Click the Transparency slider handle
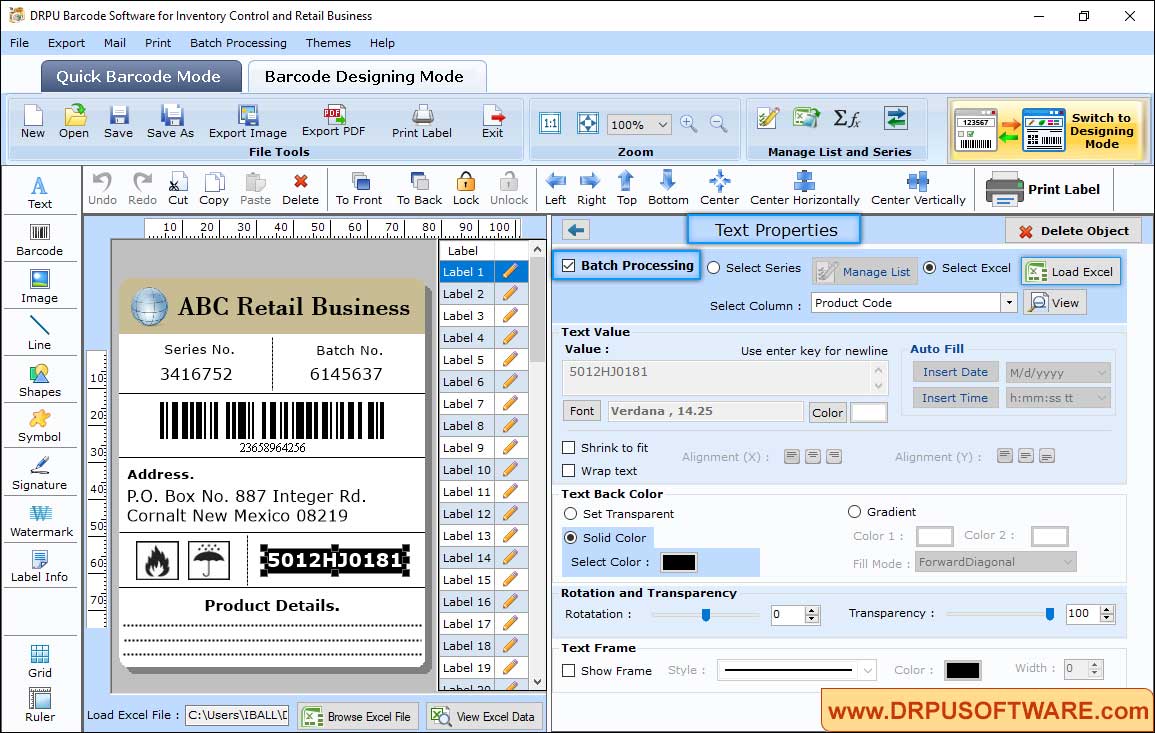This screenshot has height=733, width=1155. (x=1050, y=614)
